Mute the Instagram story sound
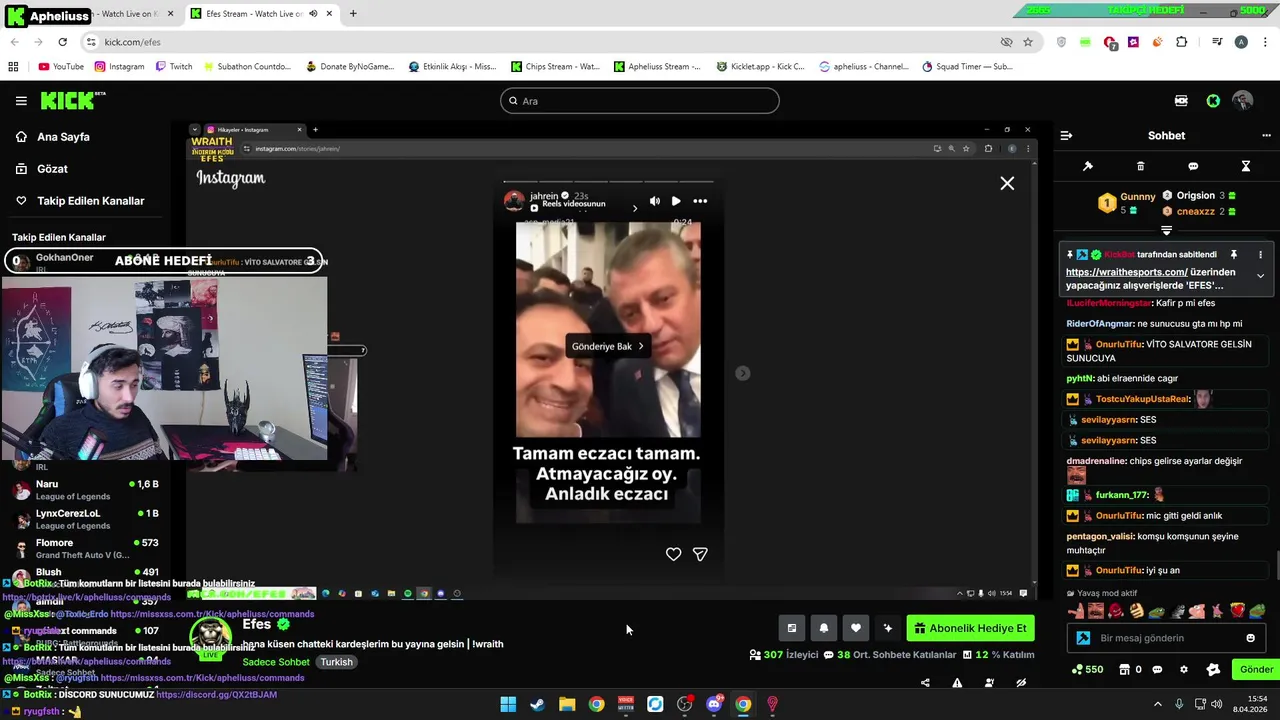1280x720 pixels. [655, 201]
